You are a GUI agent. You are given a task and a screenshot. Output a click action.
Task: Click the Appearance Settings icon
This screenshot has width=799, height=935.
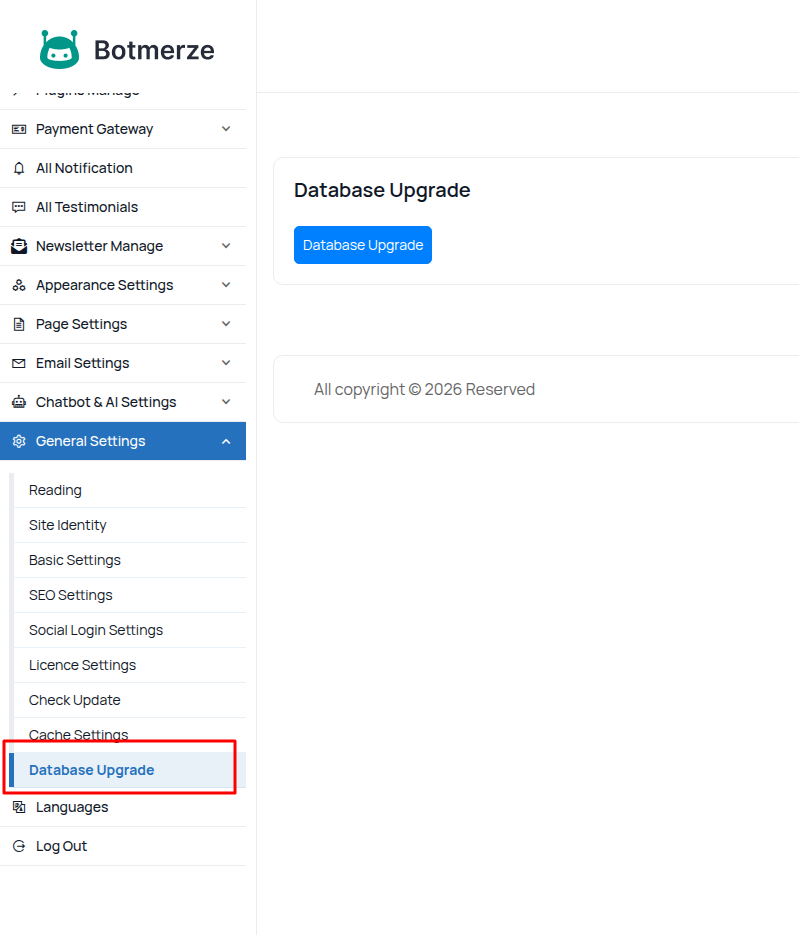[x=19, y=285]
